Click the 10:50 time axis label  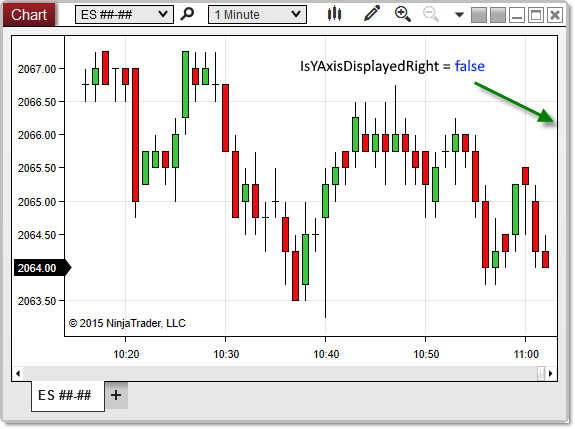(x=426, y=354)
